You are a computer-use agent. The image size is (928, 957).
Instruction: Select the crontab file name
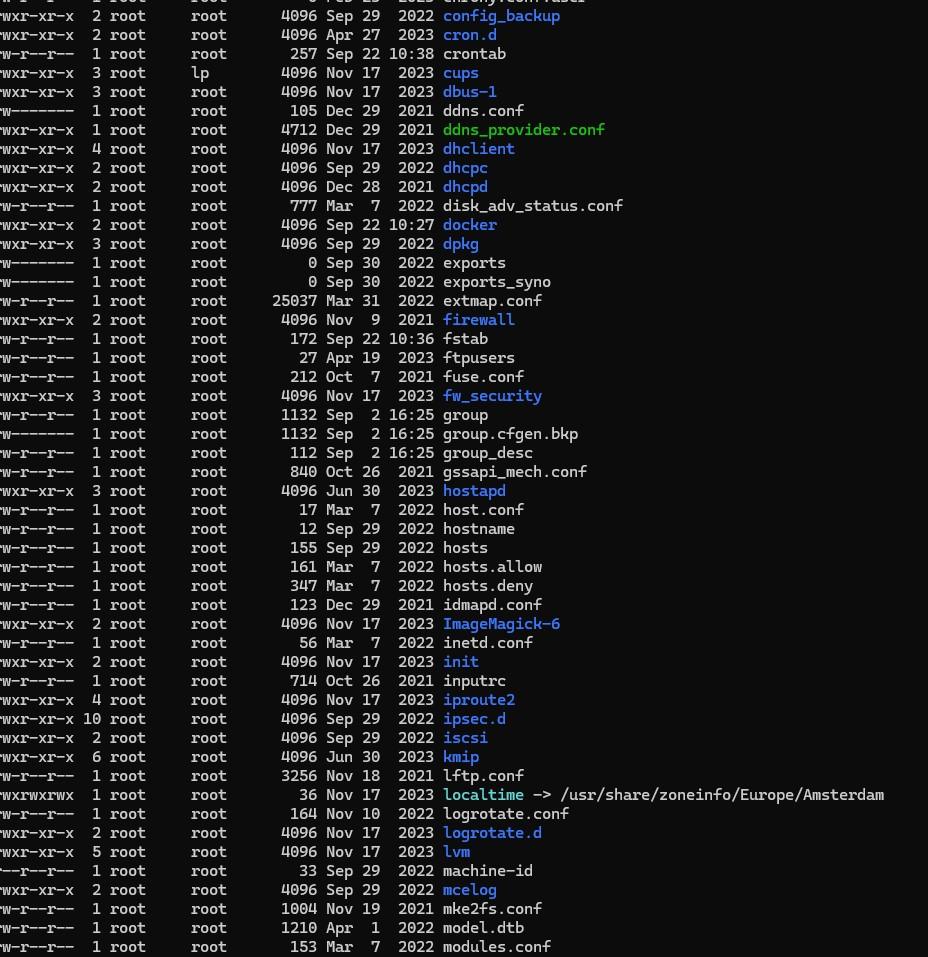[x=474, y=54]
